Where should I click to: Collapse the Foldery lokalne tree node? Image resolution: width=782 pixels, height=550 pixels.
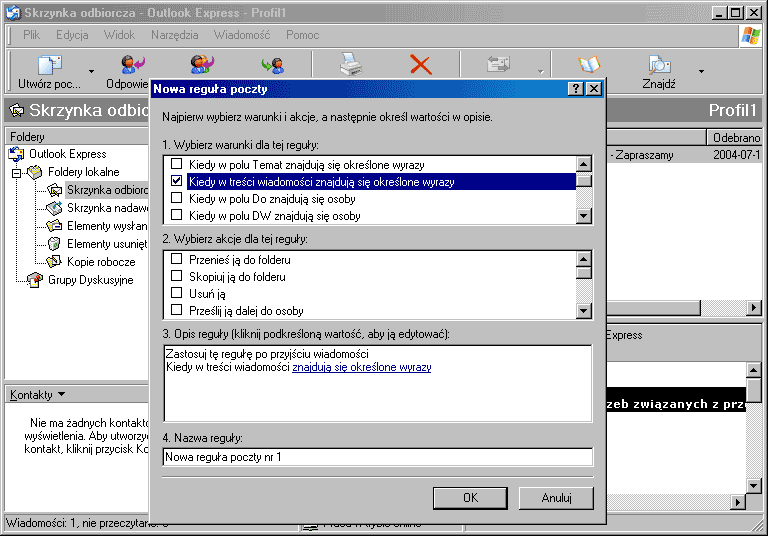(16, 173)
